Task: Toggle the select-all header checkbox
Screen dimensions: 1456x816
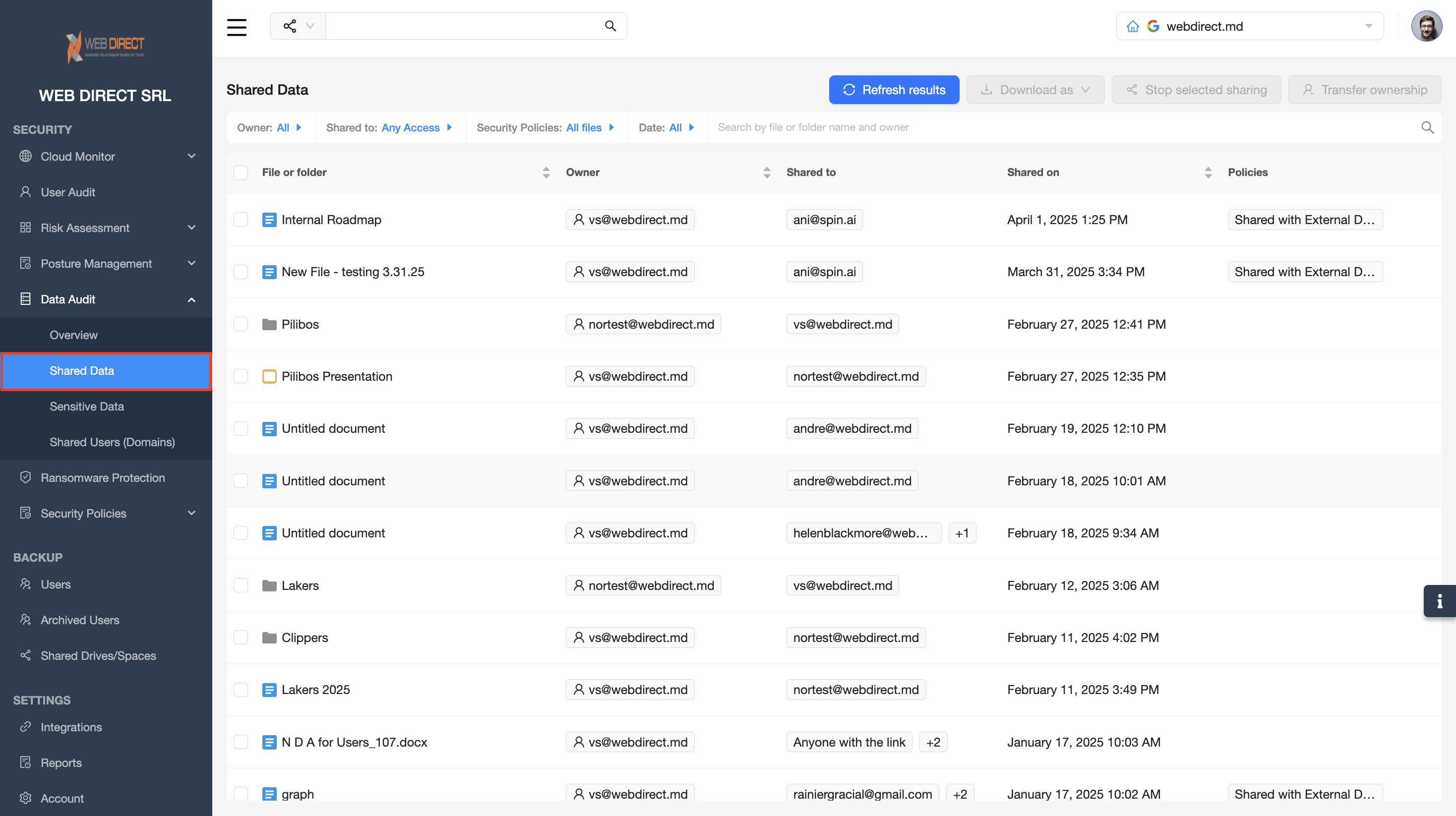Action: tap(241, 173)
